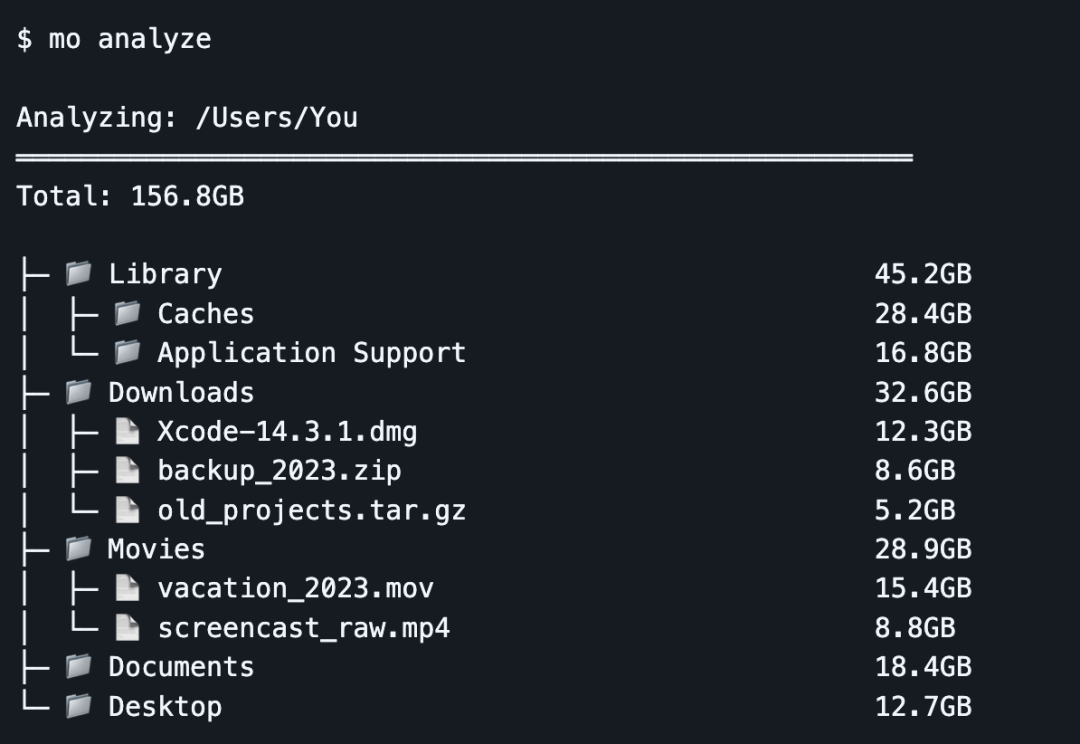This screenshot has height=744, width=1080.
Task: Select the backup_2023.zip file name
Action: (280, 471)
